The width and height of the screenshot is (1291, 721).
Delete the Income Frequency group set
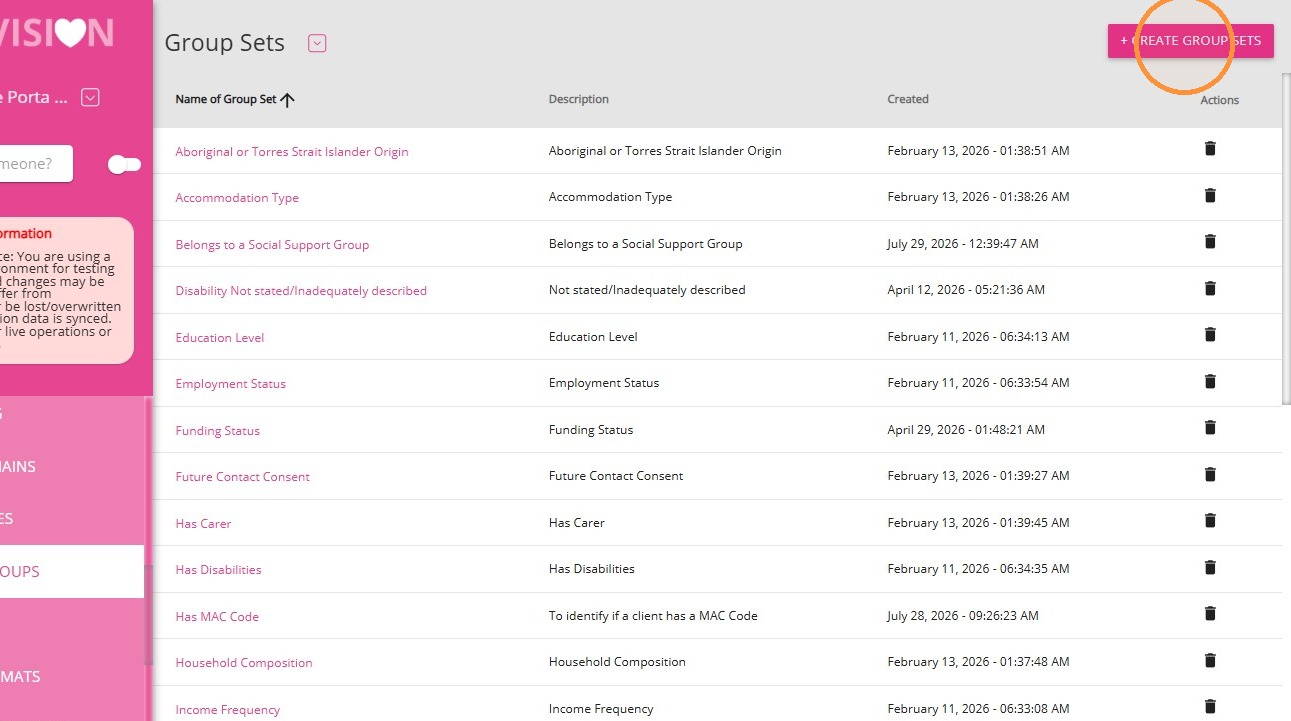1210,706
